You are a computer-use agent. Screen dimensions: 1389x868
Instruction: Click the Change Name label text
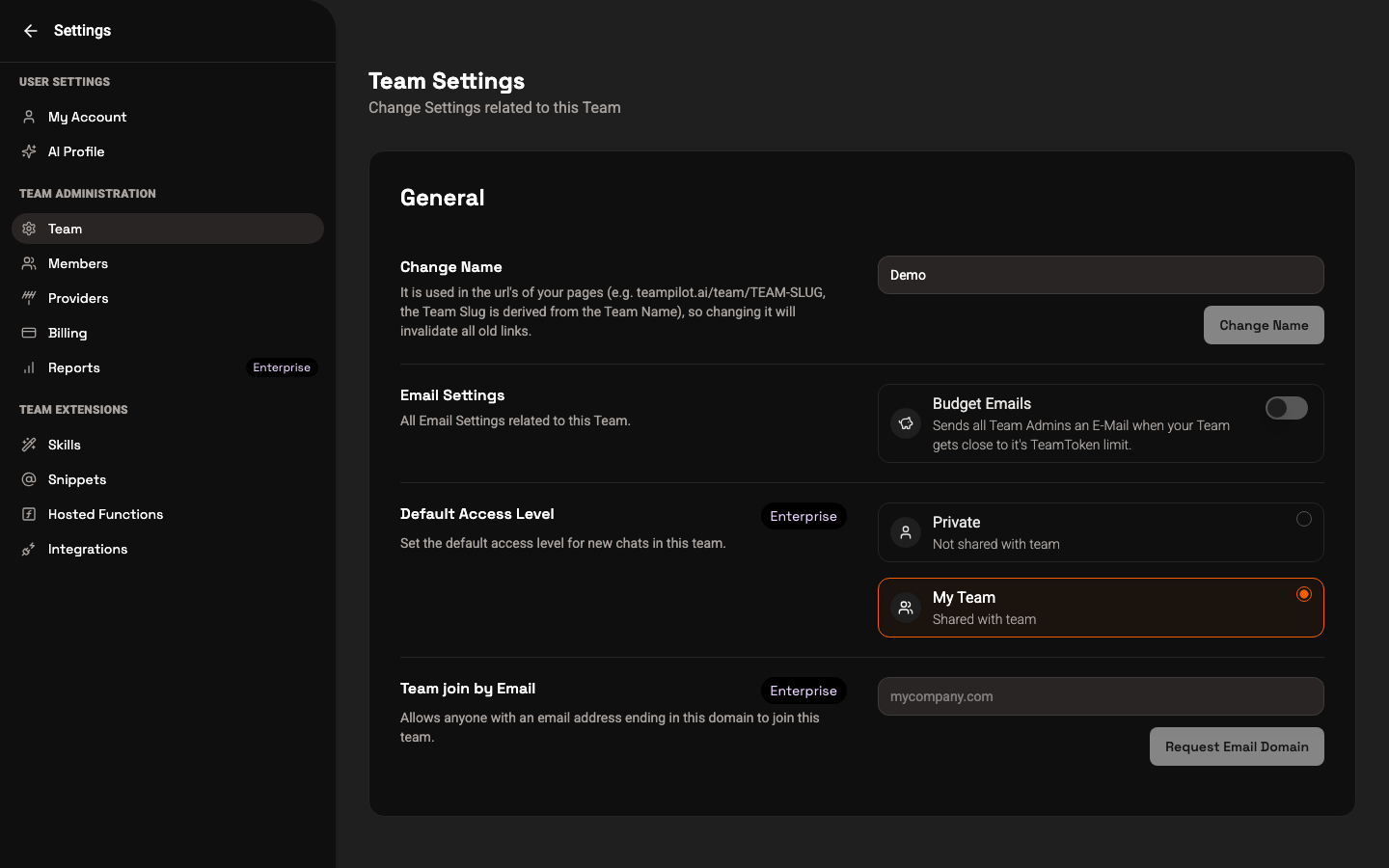(x=451, y=267)
